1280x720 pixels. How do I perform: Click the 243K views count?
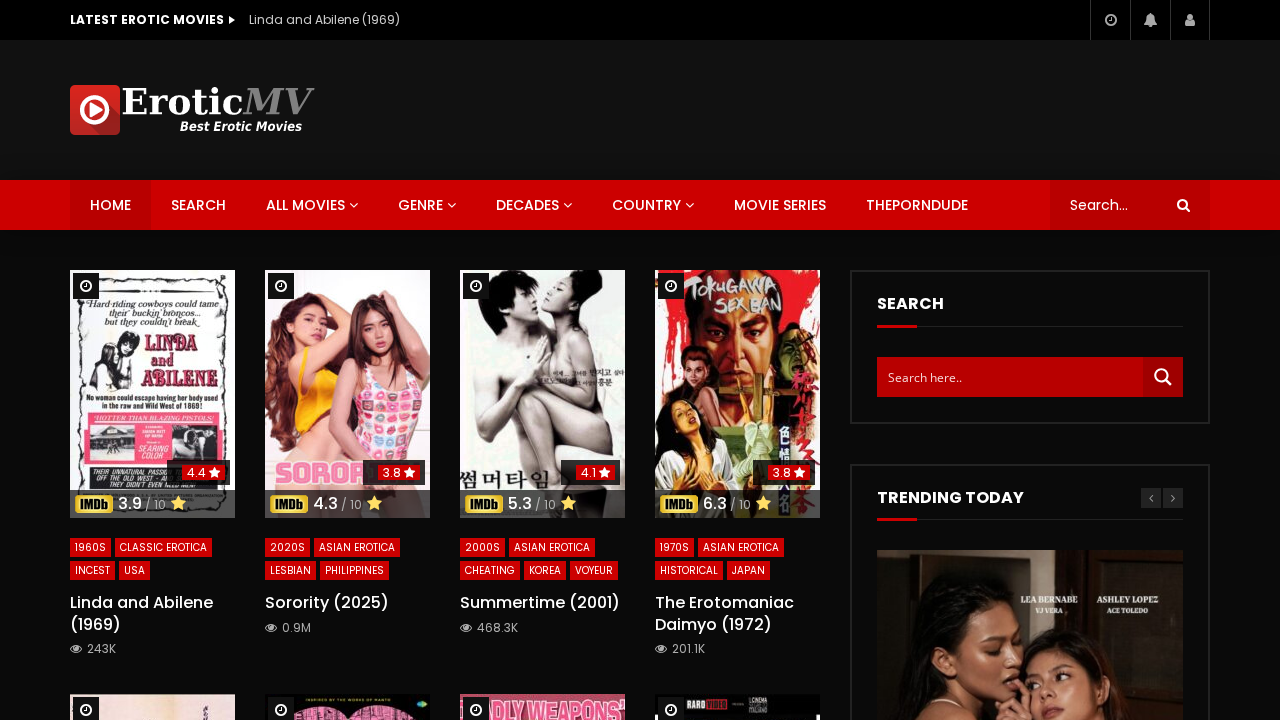(x=93, y=649)
